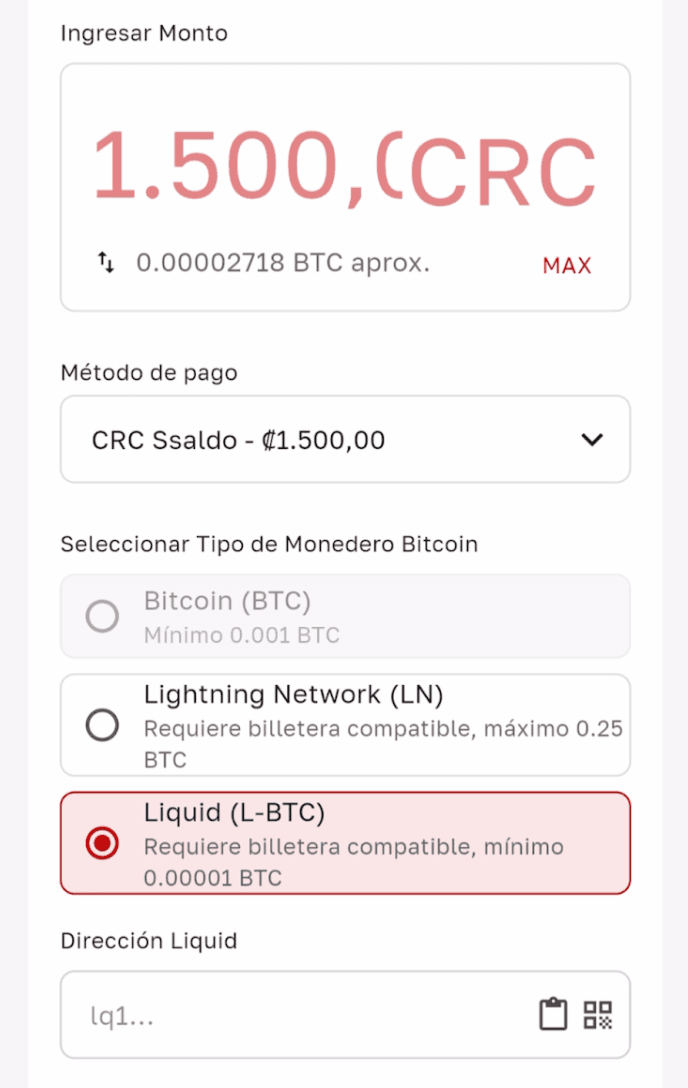Expand the payment method chevron arrow
The image size is (688, 1088).
pos(592,439)
